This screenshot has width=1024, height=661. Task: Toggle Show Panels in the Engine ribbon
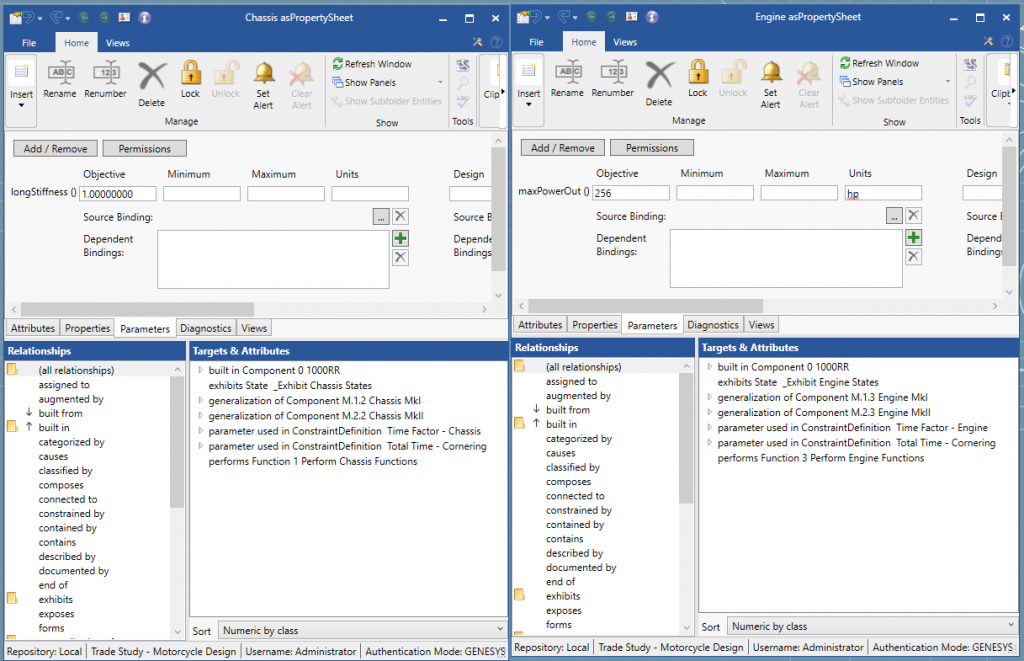873,80
